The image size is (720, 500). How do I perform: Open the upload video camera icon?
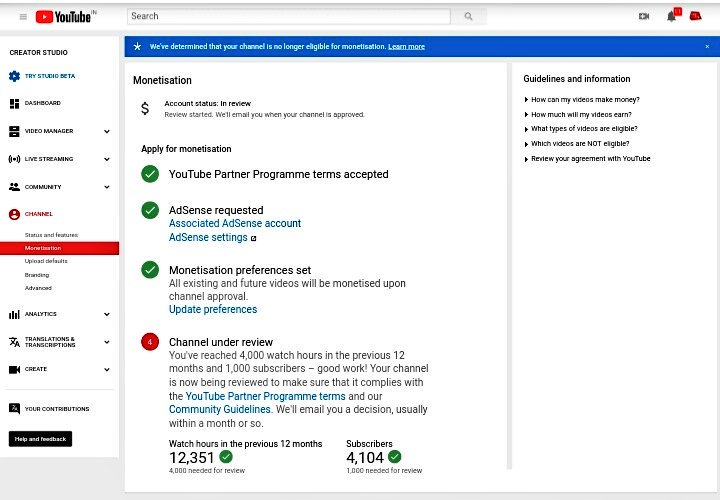[644, 17]
